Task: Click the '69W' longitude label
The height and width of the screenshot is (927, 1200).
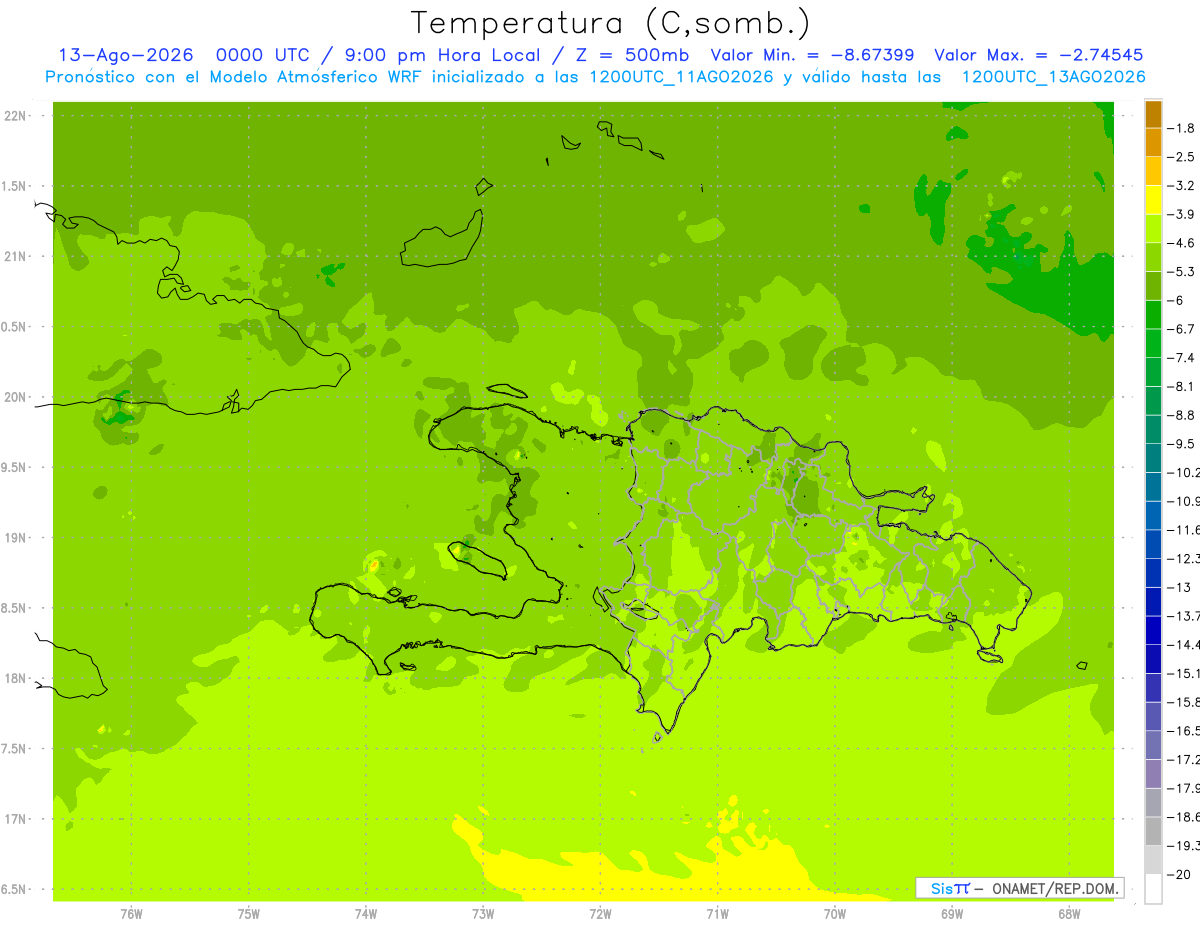Action: tap(952, 913)
